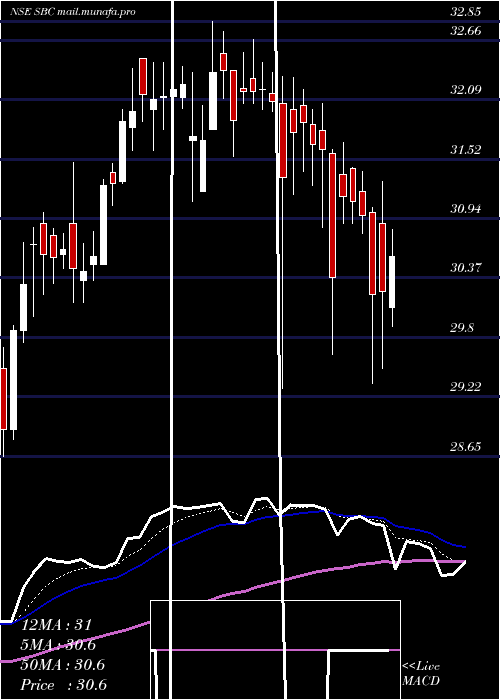
Task: Click the 28.65 price axis label
Action: click(x=466, y=446)
